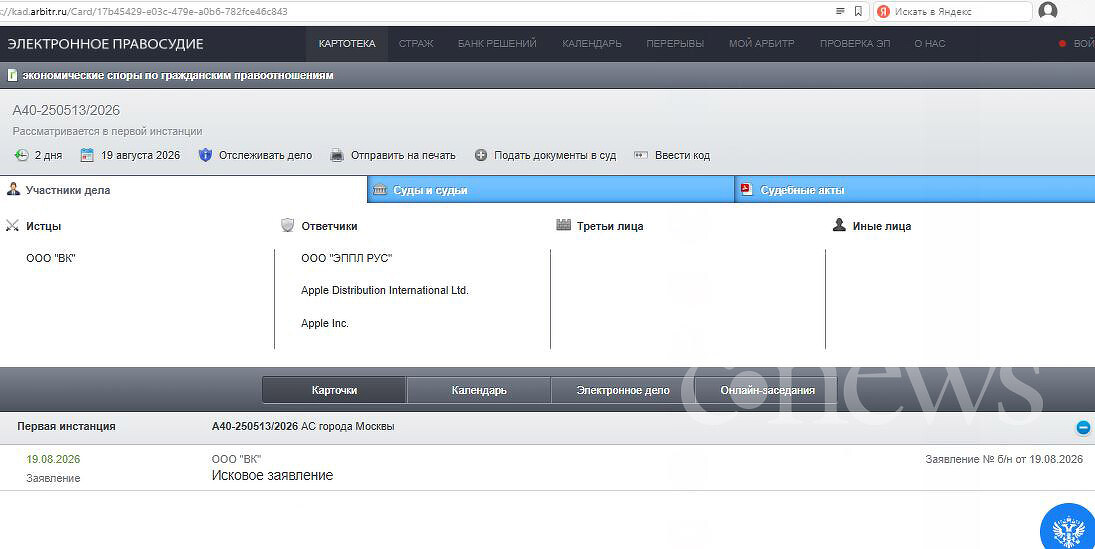Screen dimensions: 1095x549
Task: Click the courthouse icon on 'Суды и судьи' tab
Action: pos(380,189)
